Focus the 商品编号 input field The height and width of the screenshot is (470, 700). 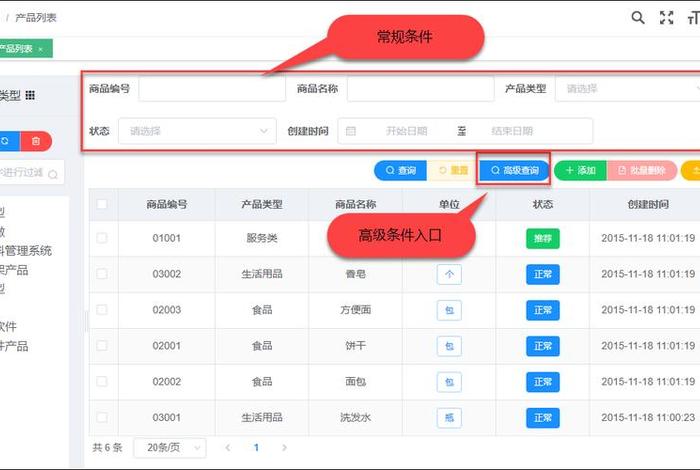click(x=212, y=89)
